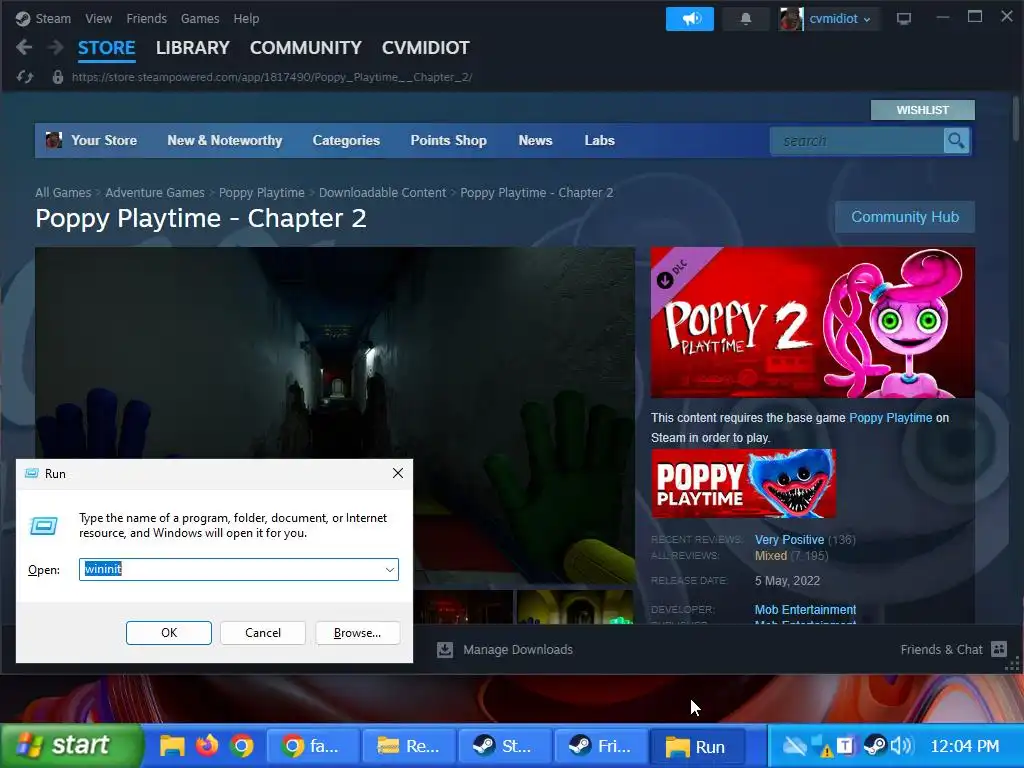Click the Steam address bar URL

click(x=272, y=77)
